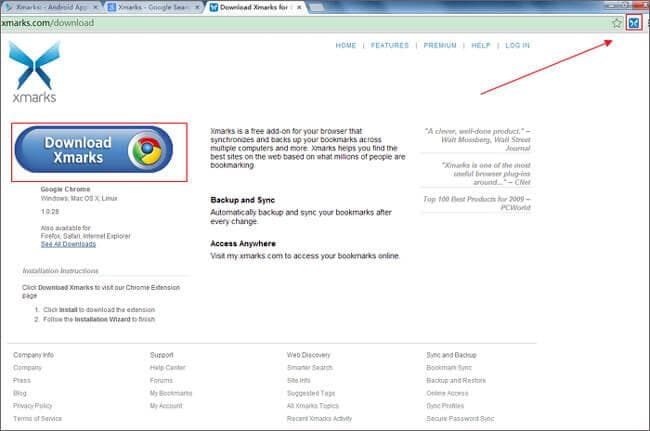The height and width of the screenshot is (431, 650).
Task: Click the Download Xmarks button
Action: [x=94, y=150]
